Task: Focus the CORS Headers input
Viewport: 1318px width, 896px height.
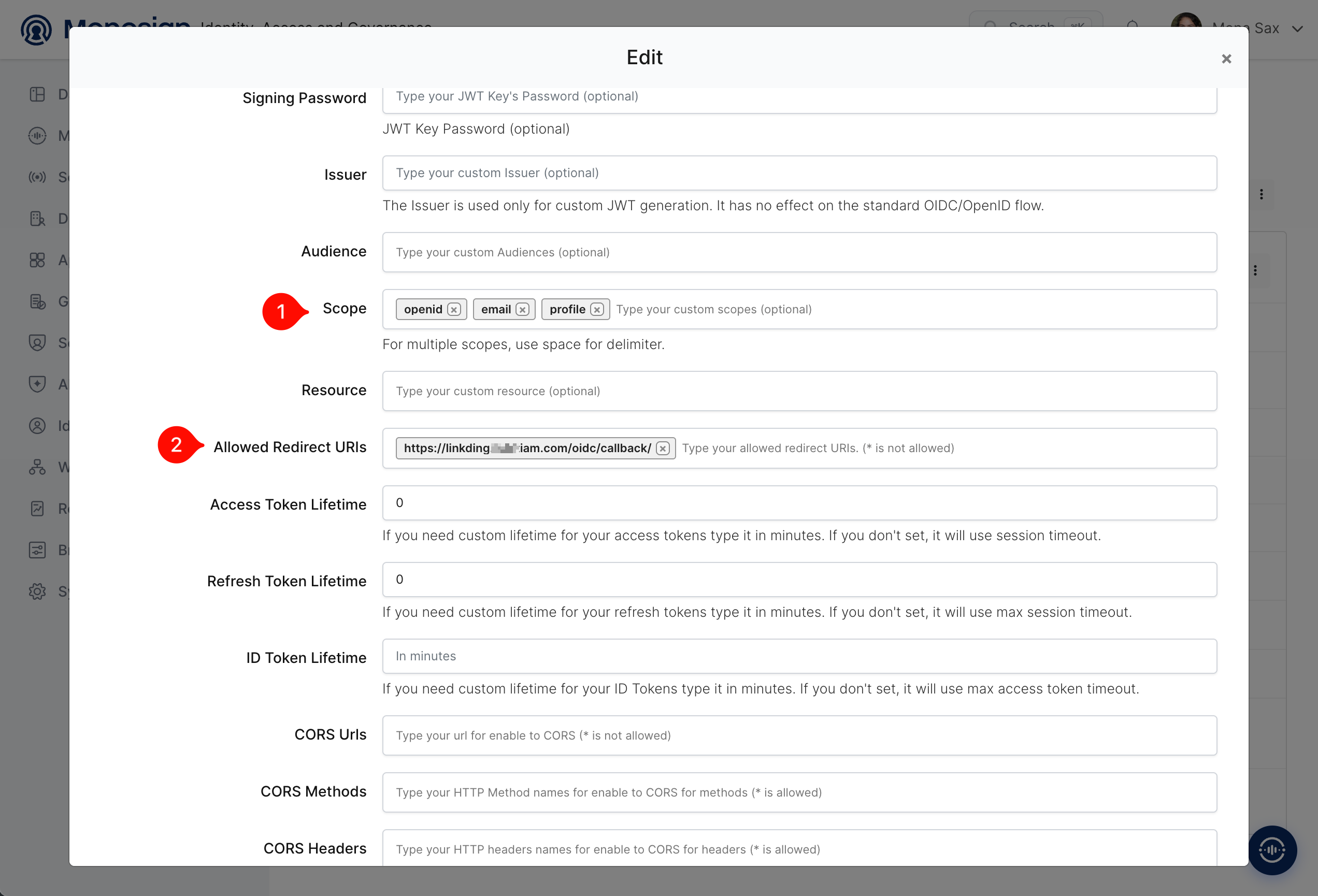Action: pyautogui.click(x=799, y=848)
